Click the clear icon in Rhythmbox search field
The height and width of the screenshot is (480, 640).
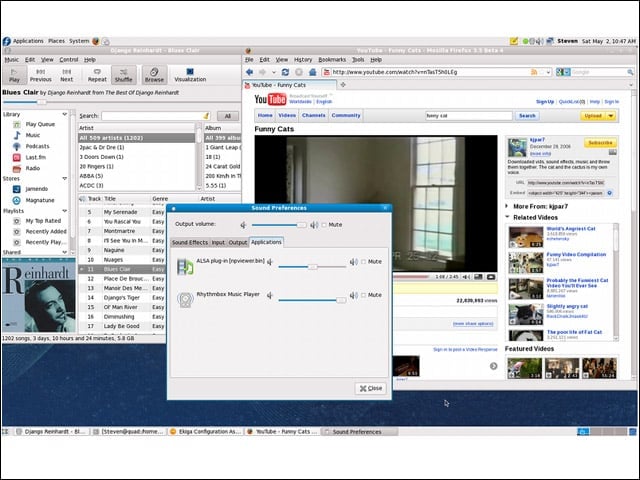point(206,116)
